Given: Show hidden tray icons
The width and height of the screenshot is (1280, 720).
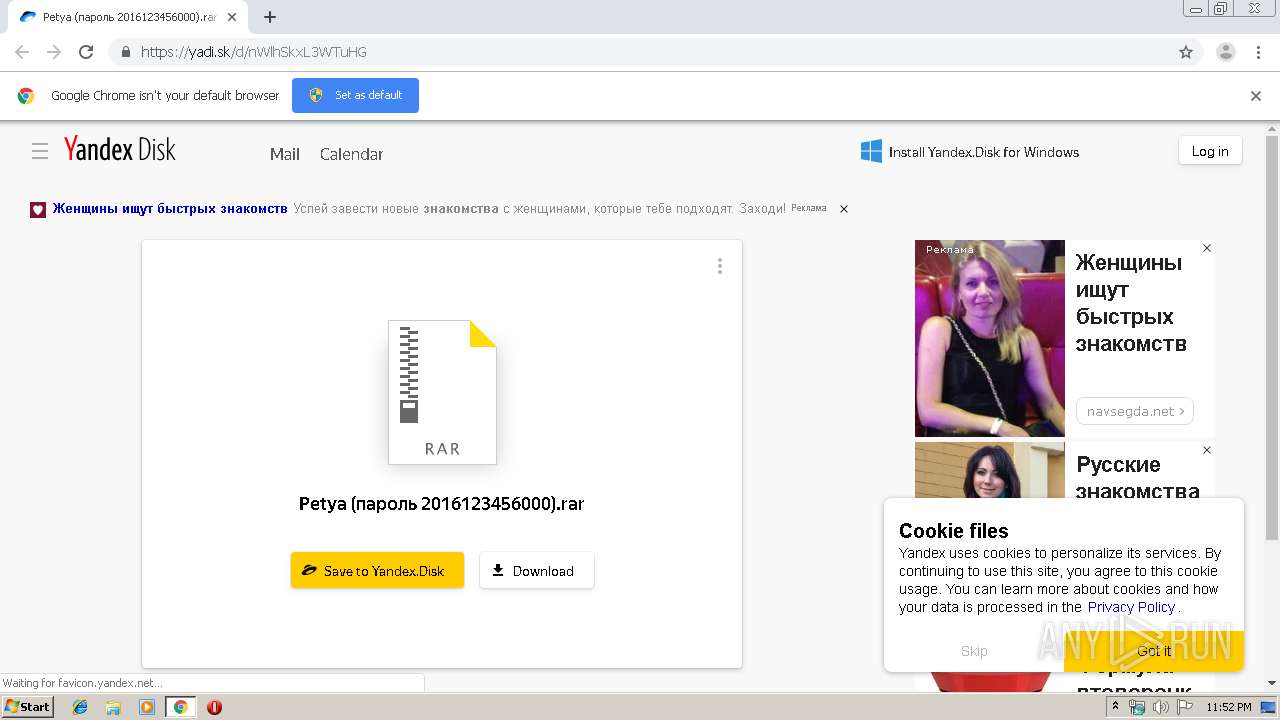Looking at the screenshot, I should point(1115,707).
